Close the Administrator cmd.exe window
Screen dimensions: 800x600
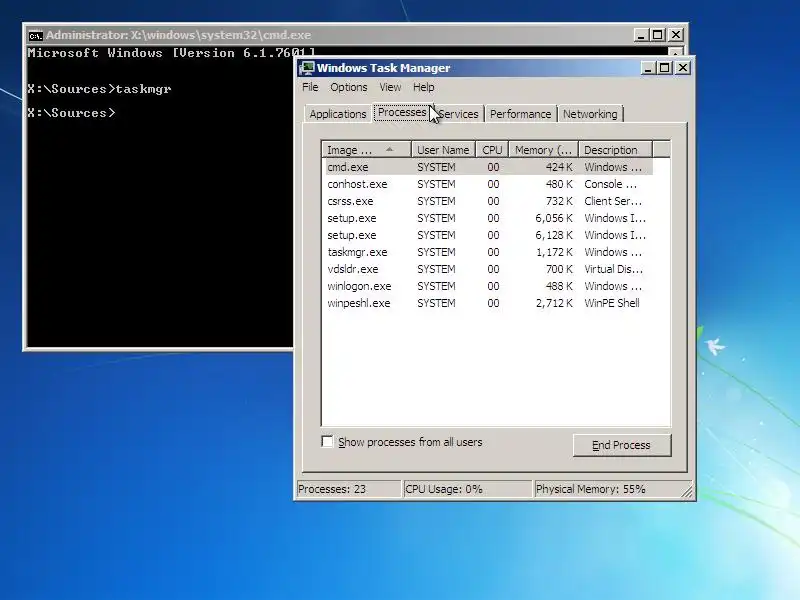click(676, 35)
